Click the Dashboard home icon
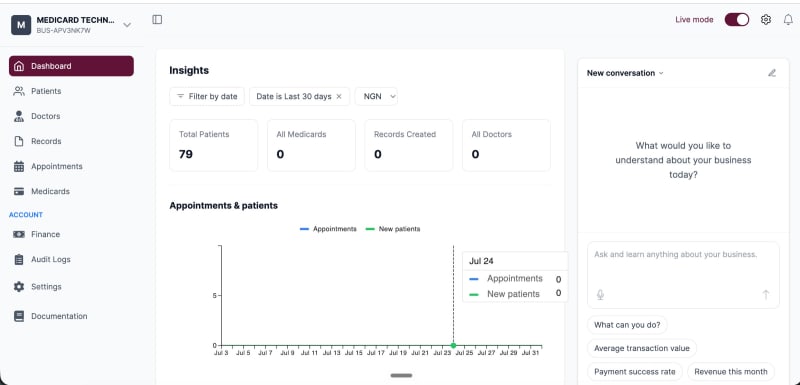800x385 pixels. coord(19,66)
